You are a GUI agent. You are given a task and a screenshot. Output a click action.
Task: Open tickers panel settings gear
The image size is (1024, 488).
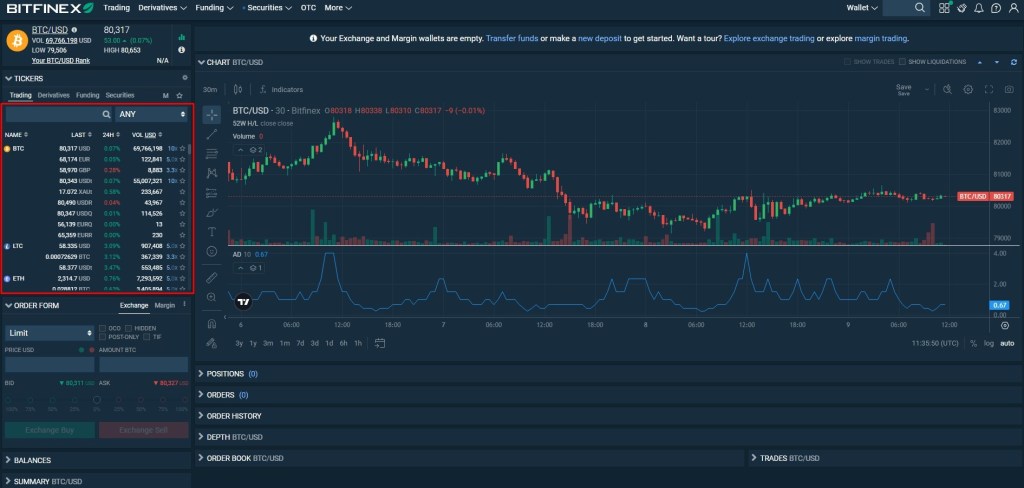pyautogui.click(x=185, y=78)
